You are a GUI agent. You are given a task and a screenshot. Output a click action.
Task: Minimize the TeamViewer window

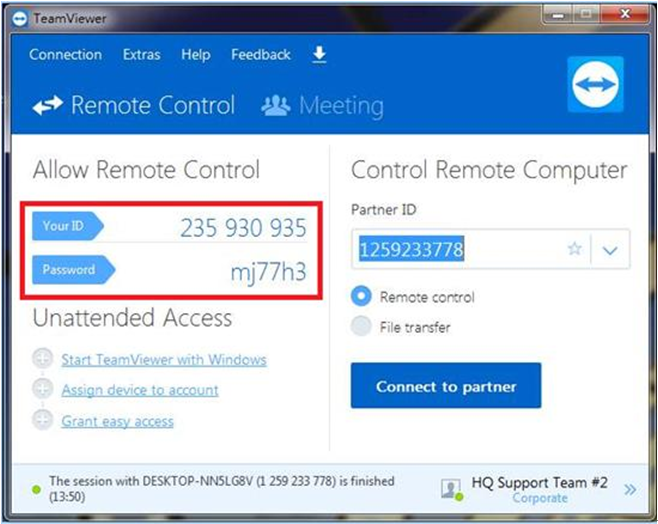(559, 15)
